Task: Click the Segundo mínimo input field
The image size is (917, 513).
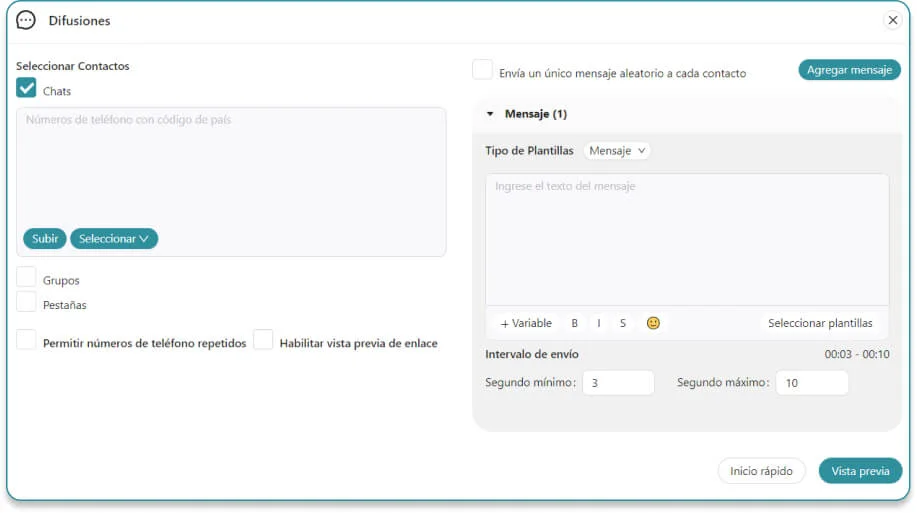Action: (618, 383)
